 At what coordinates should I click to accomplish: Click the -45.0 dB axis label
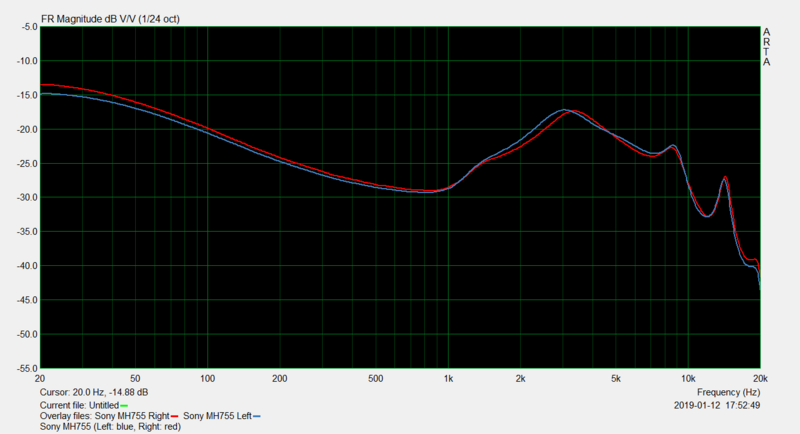tap(27, 300)
